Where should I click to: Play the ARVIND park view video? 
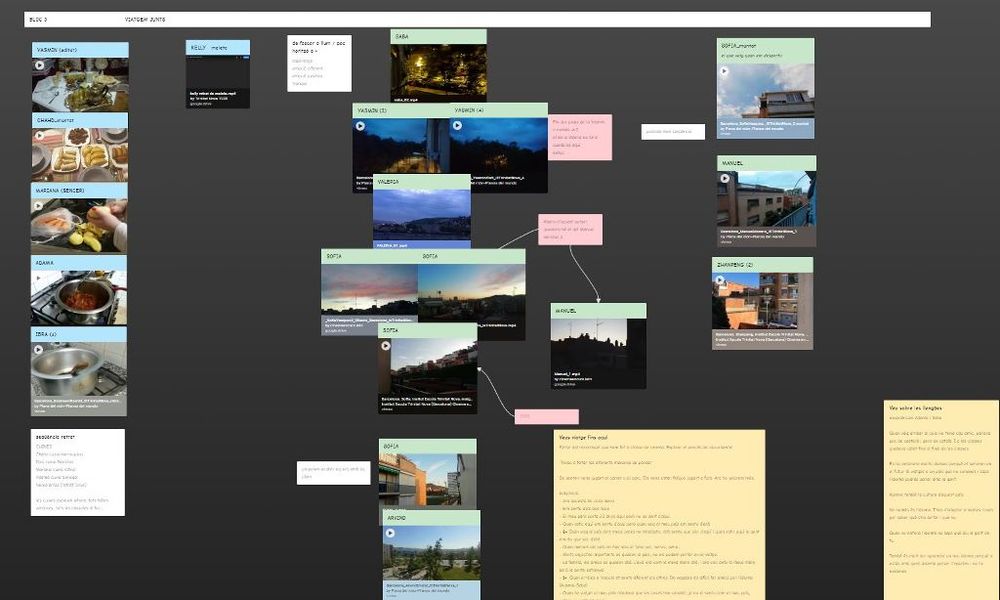tap(390, 533)
